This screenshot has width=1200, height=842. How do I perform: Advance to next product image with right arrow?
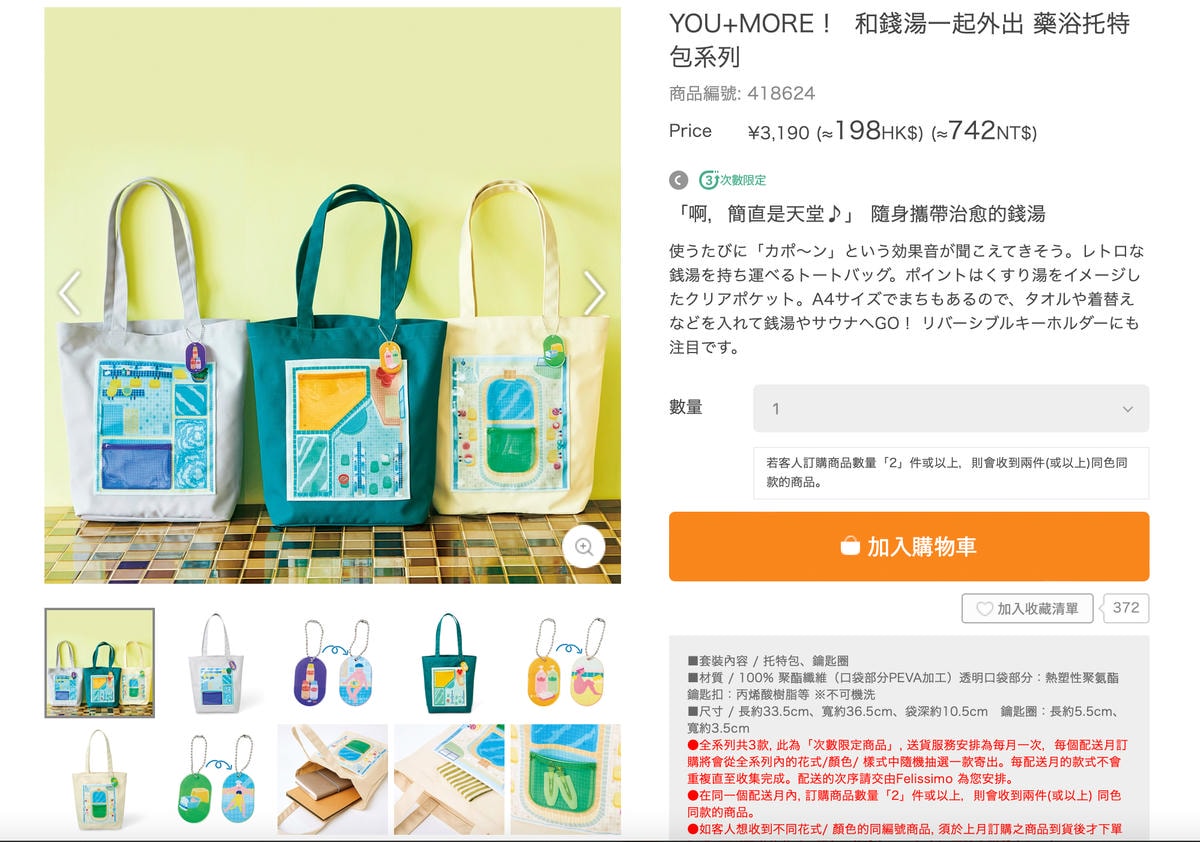point(595,293)
